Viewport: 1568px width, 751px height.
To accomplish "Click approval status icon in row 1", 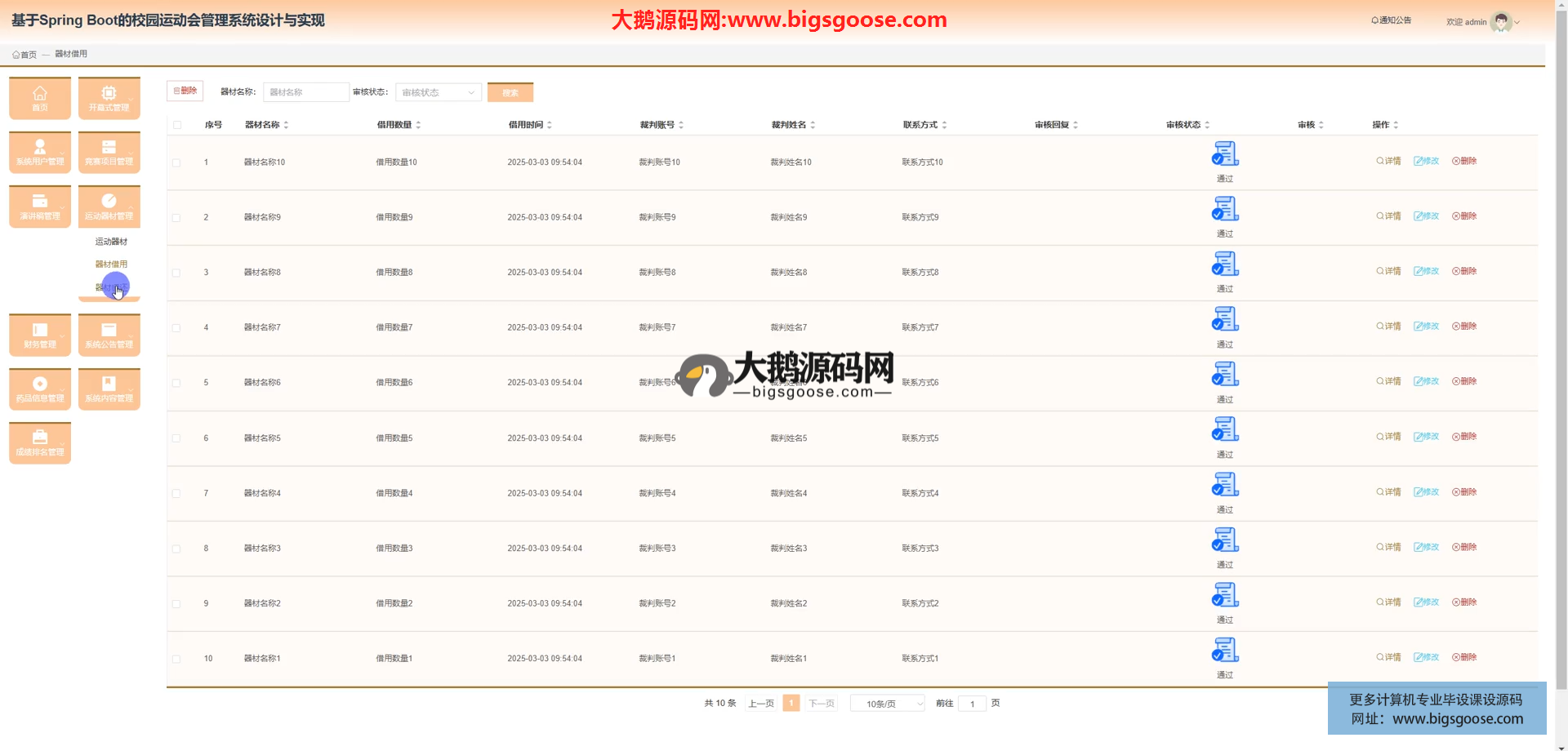I will coord(1224,153).
